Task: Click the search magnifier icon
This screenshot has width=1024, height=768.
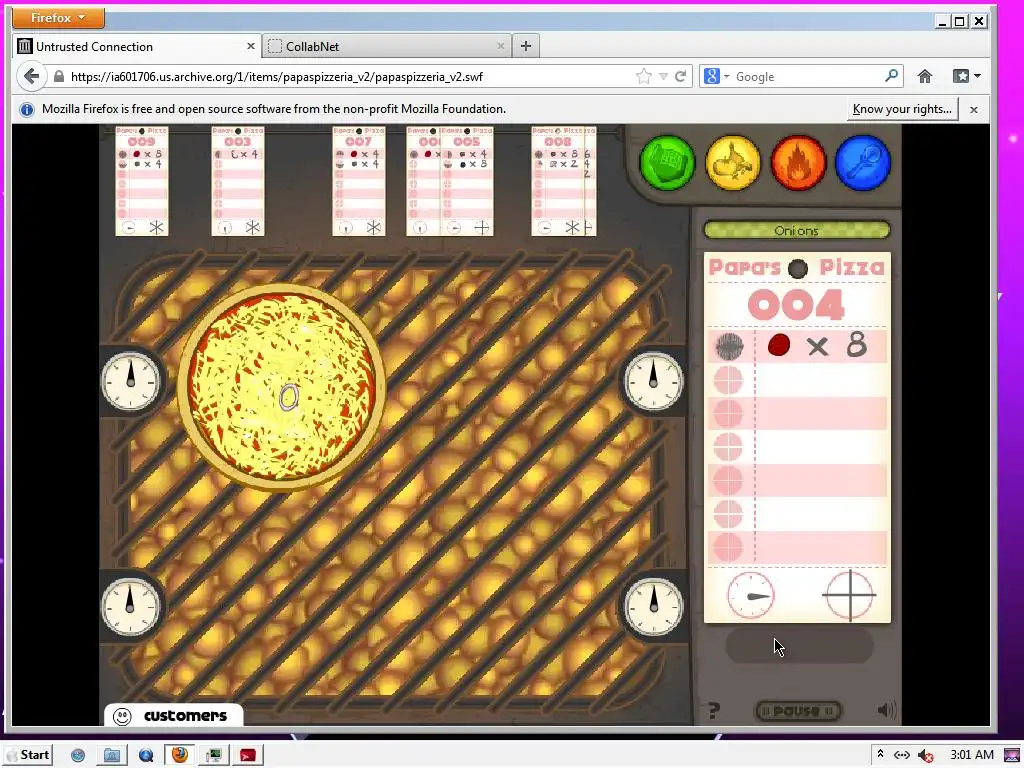Action: pyautogui.click(x=891, y=76)
